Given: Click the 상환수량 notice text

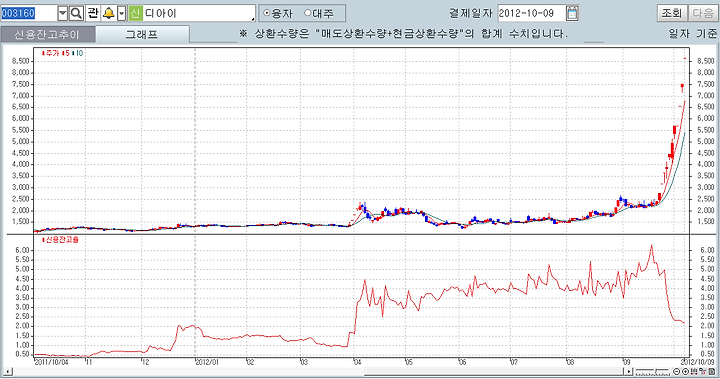Looking at the screenshot, I should 404,34.
